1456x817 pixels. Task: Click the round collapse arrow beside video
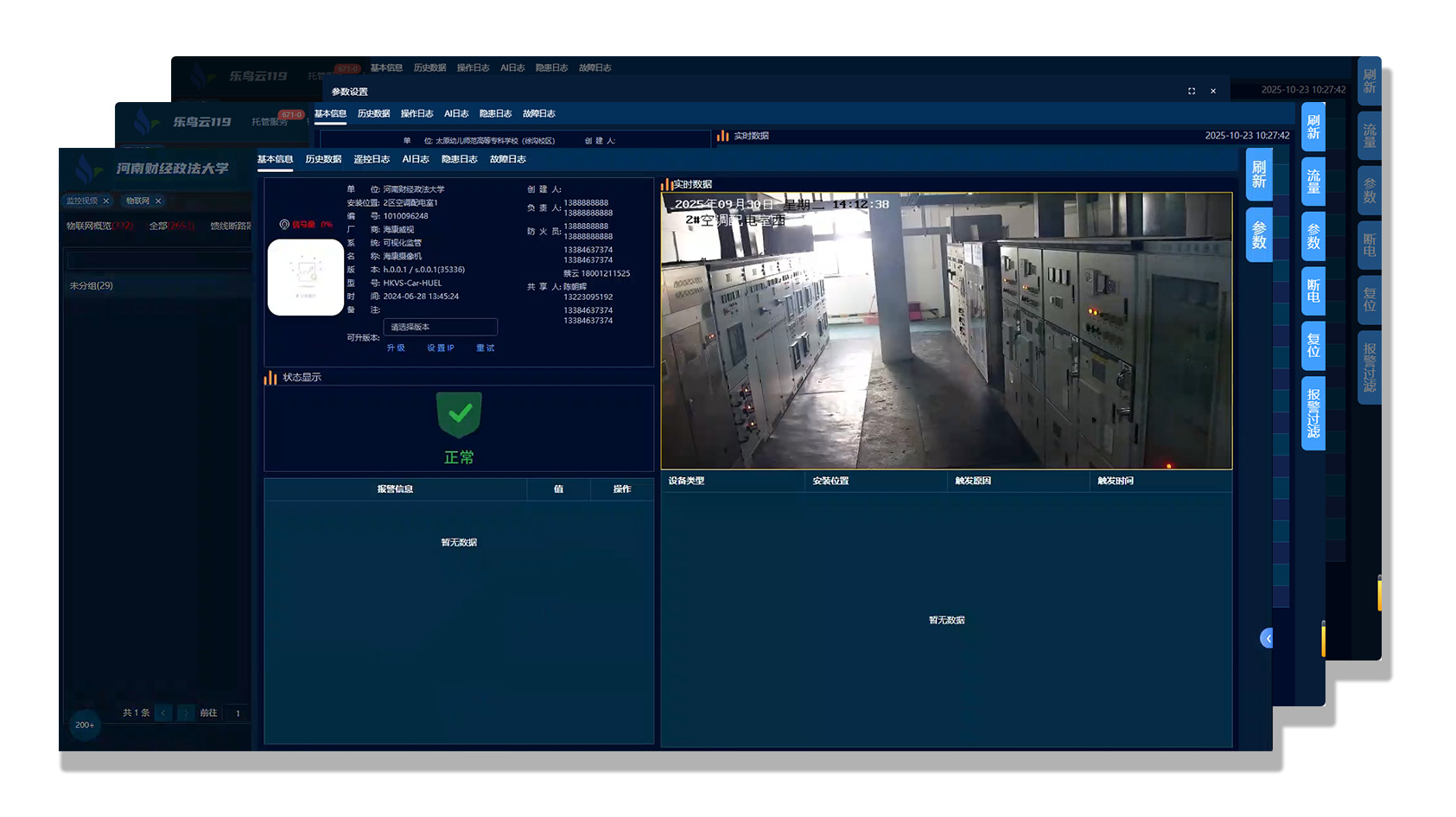point(1267,638)
